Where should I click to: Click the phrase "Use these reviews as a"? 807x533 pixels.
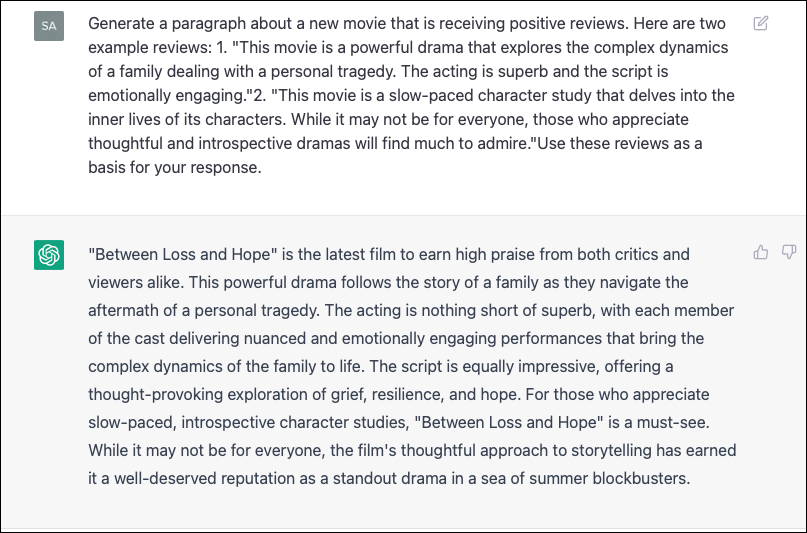click(620, 143)
